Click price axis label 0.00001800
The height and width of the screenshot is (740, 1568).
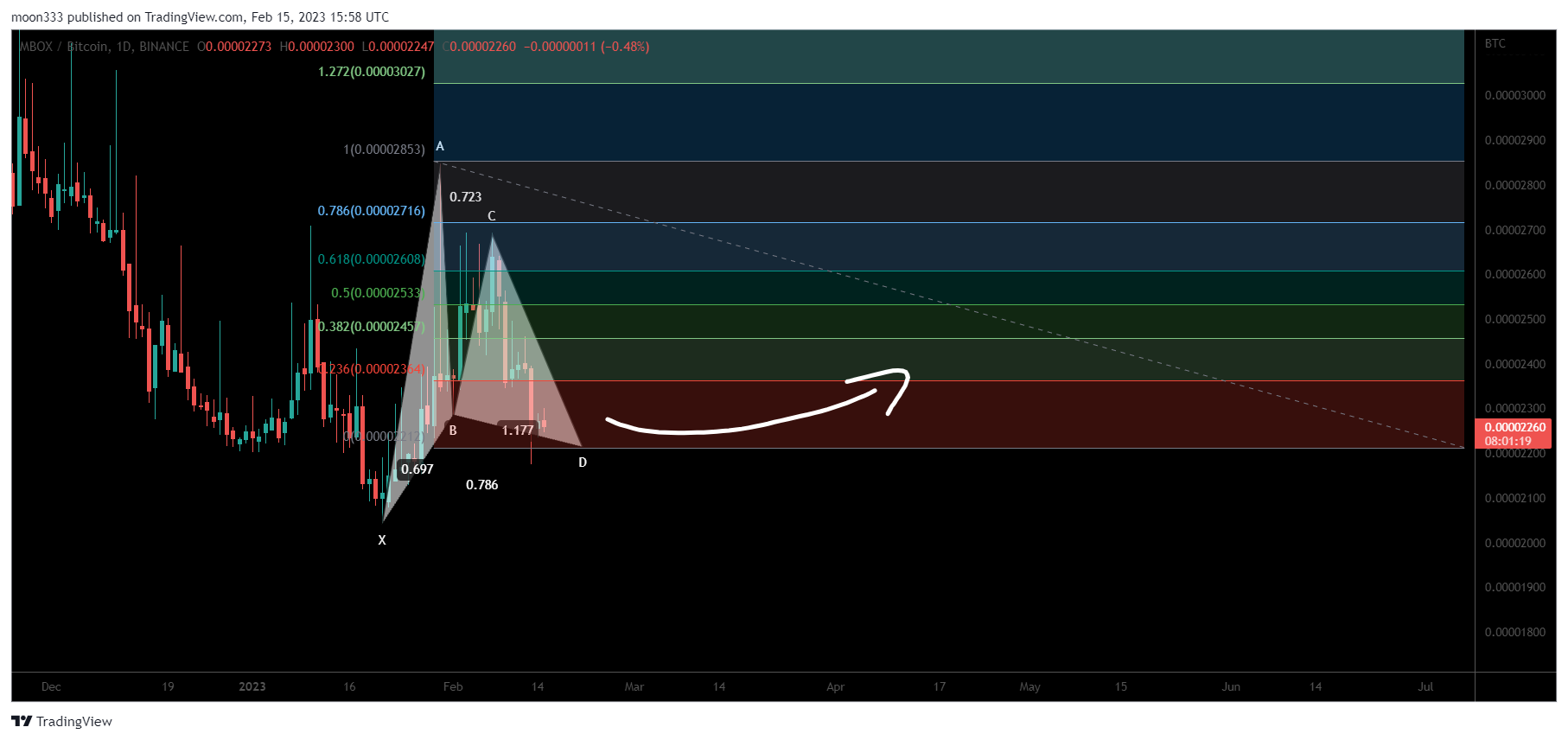1515,632
